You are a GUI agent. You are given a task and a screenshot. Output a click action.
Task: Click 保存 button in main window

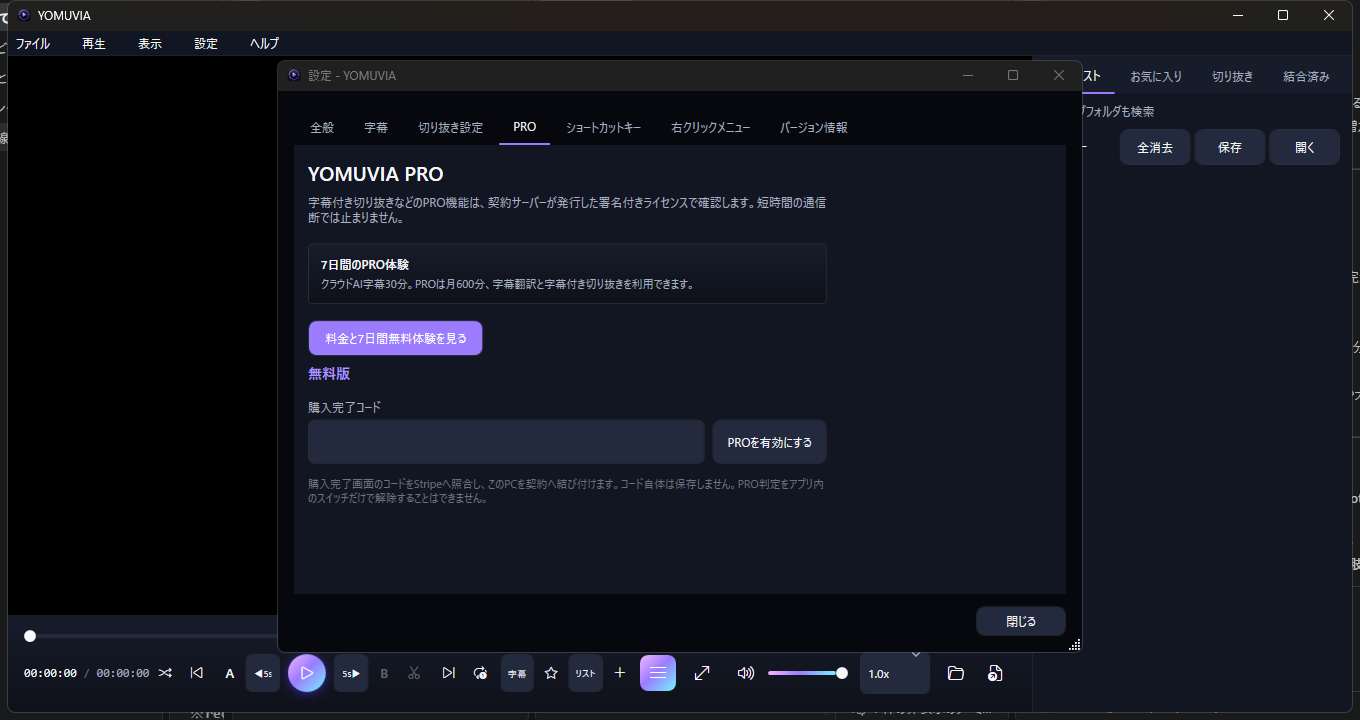coord(1230,147)
